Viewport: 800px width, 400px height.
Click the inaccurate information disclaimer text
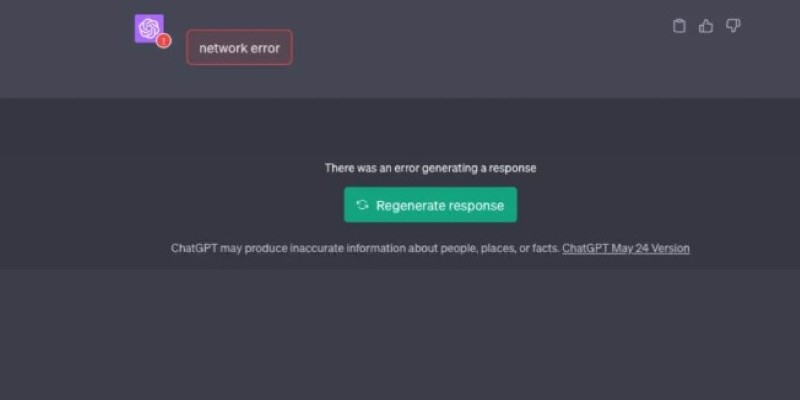365,248
